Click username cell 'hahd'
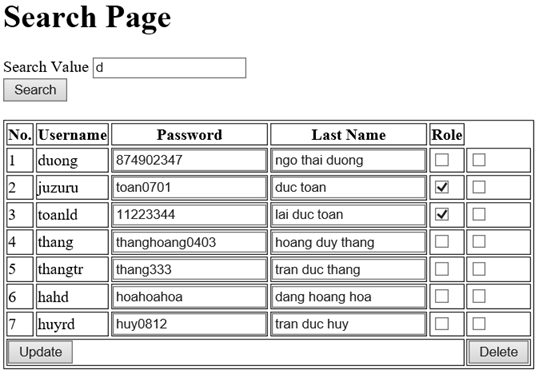 click(72, 297)
